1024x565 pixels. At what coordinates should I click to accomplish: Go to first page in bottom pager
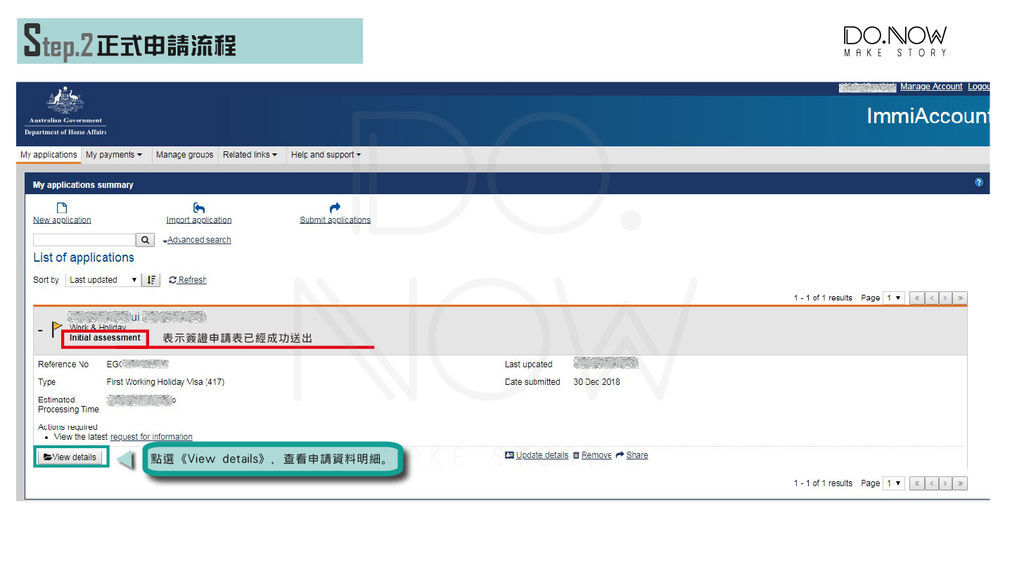[x=916, y=483]
